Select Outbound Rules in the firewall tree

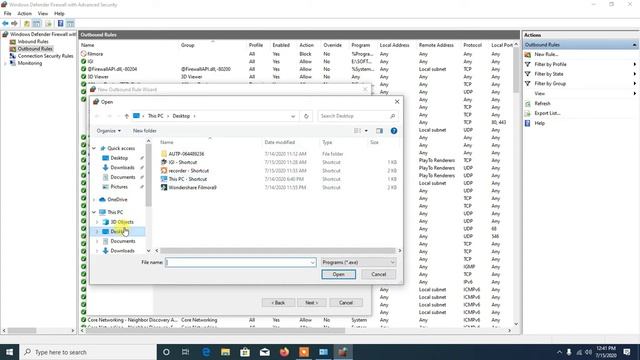pos(35,49)
